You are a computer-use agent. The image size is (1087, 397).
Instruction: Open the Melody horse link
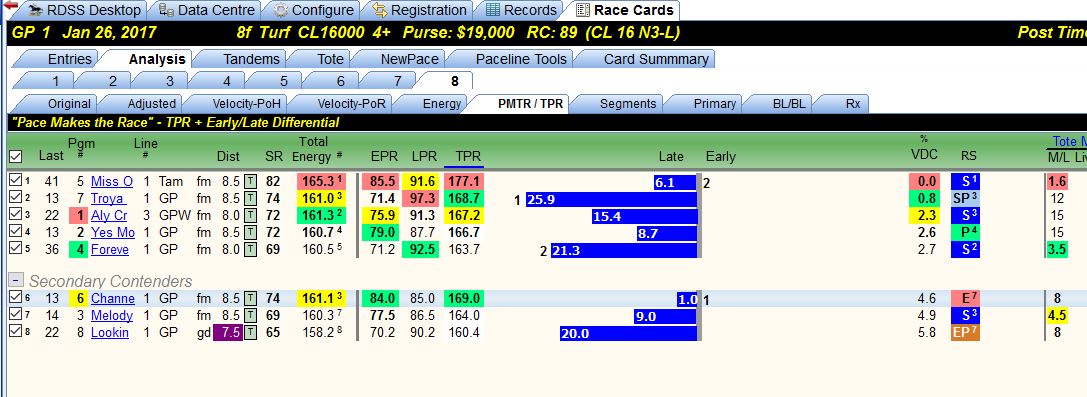tap(112, 315)
